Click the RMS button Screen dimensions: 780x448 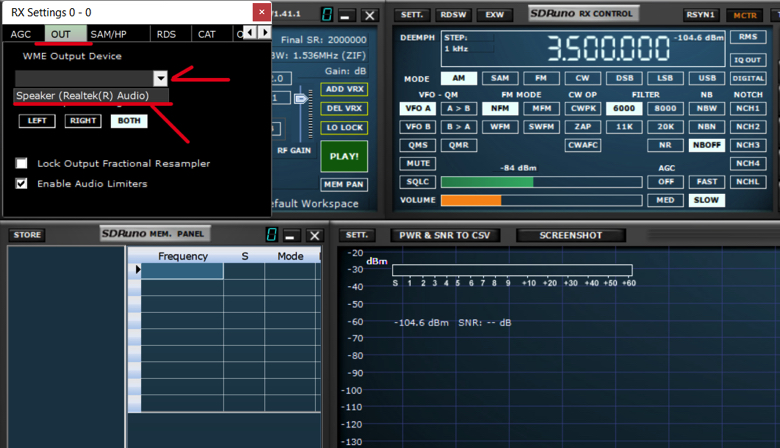pos(748,37)
